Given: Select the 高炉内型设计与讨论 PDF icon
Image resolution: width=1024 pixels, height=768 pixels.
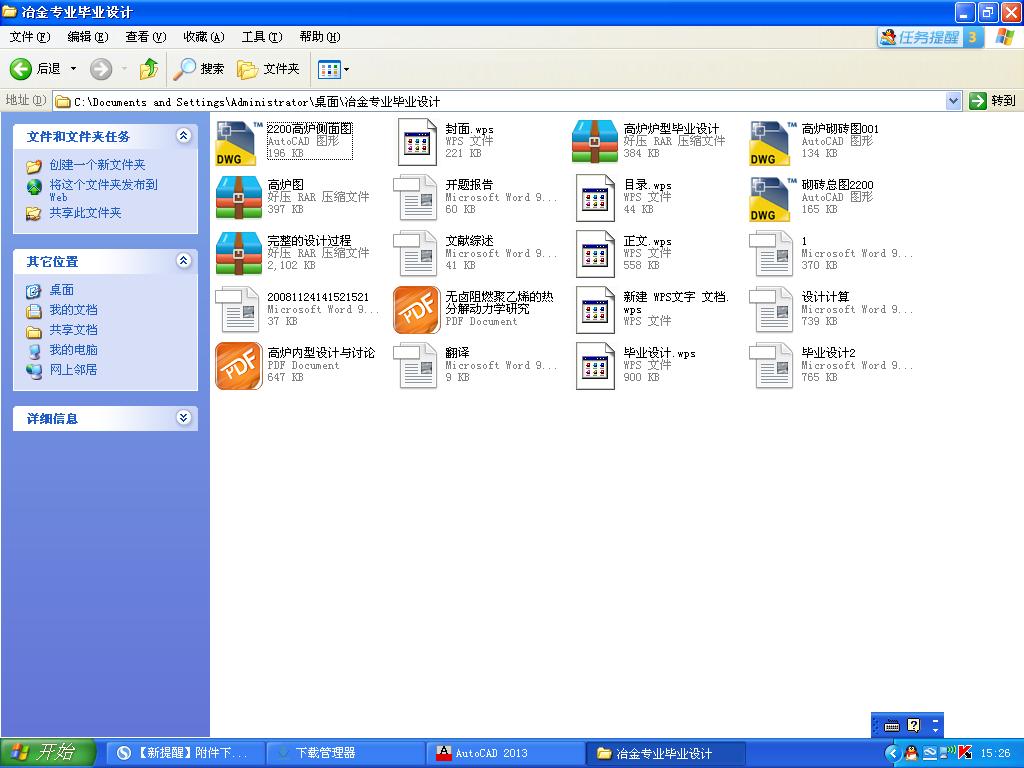Looking at the screenshot, I should tap(238, 366).
